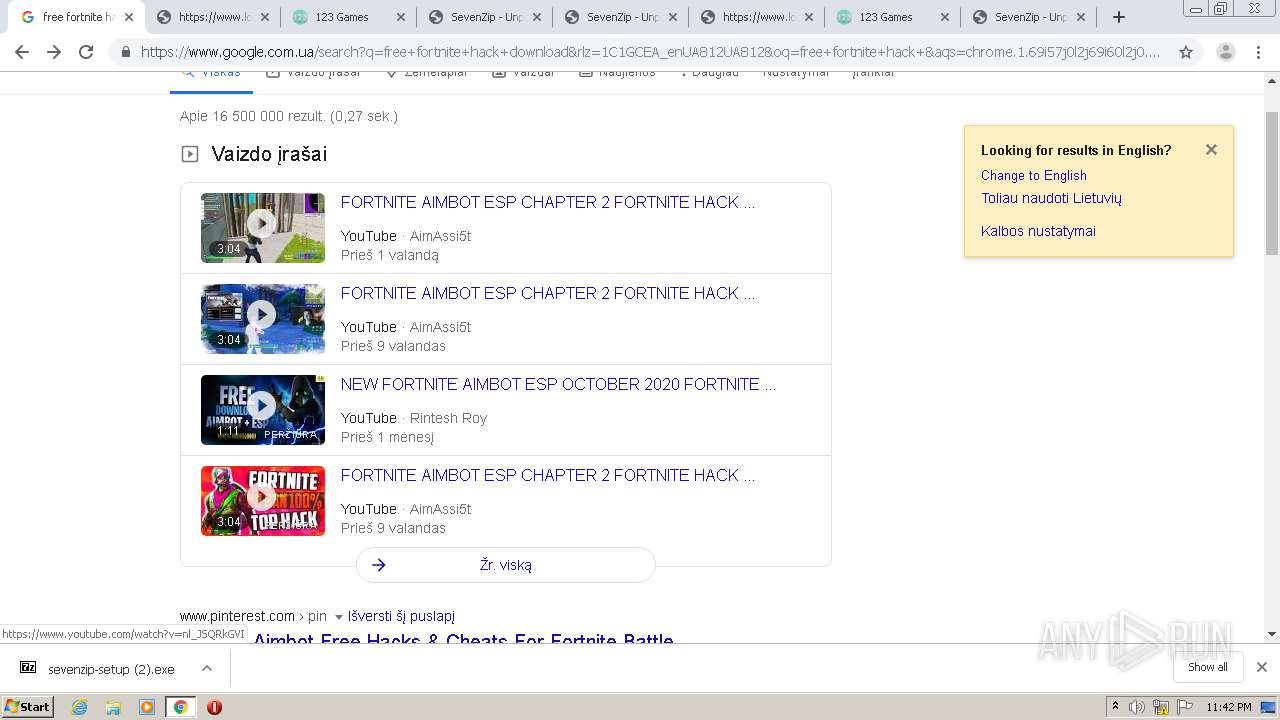
Task: Open Windows Explorer folder icon in taskbar
Action: tap(113, 707)
